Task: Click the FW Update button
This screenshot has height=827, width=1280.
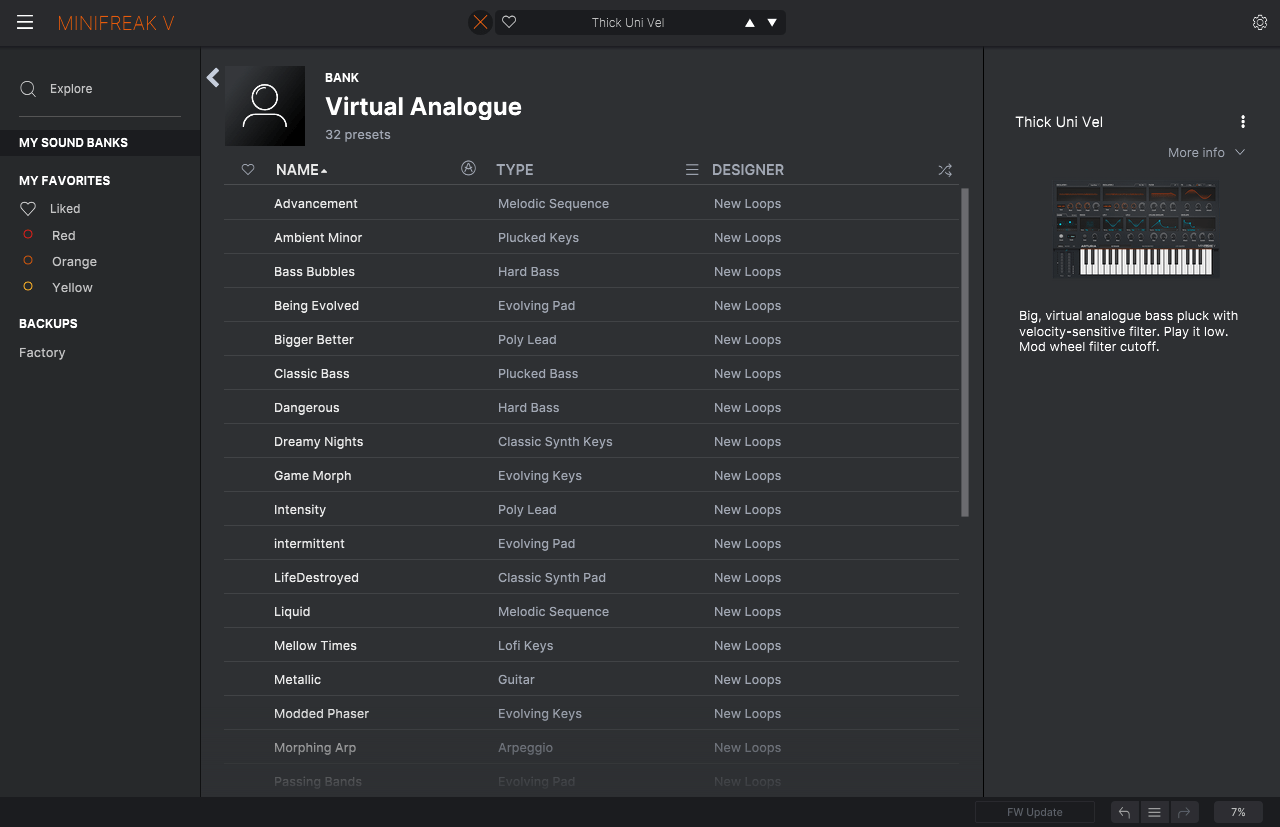Action: [x=1034, y=812]
